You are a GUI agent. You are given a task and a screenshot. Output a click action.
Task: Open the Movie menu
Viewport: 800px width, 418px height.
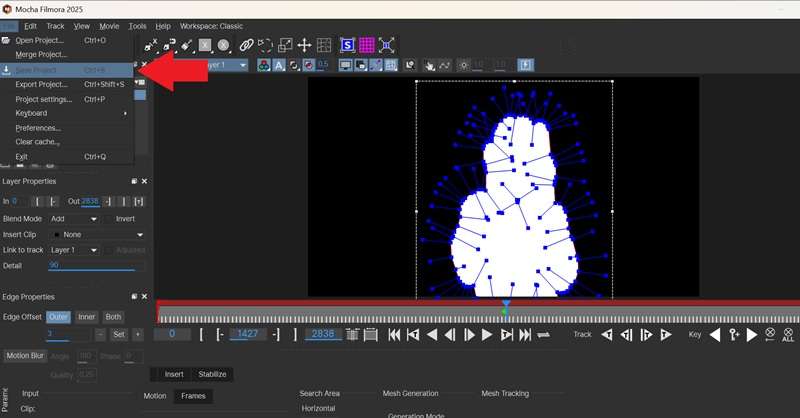[109, 26]
